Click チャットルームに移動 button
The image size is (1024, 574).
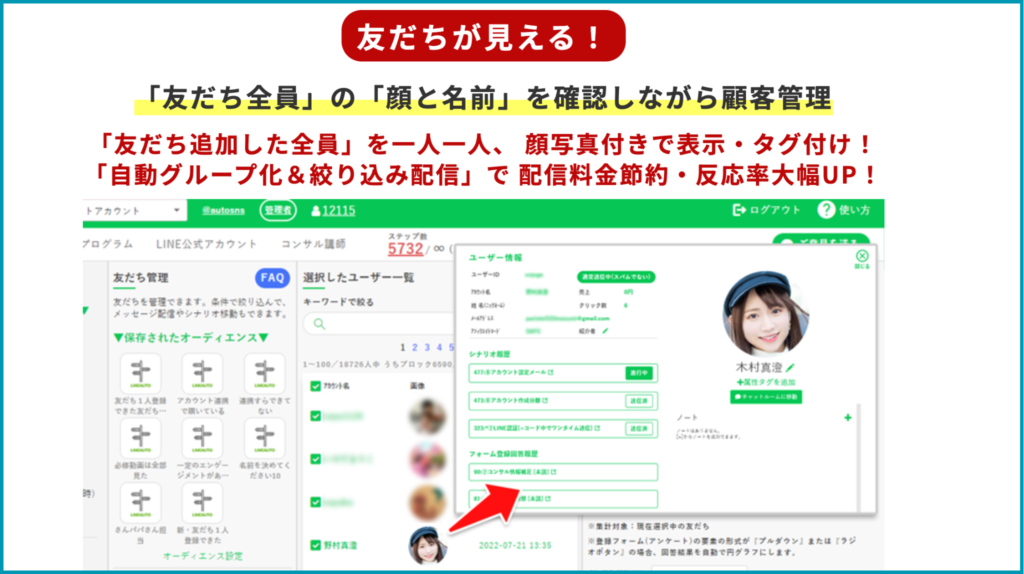click(x=765, y=397)
